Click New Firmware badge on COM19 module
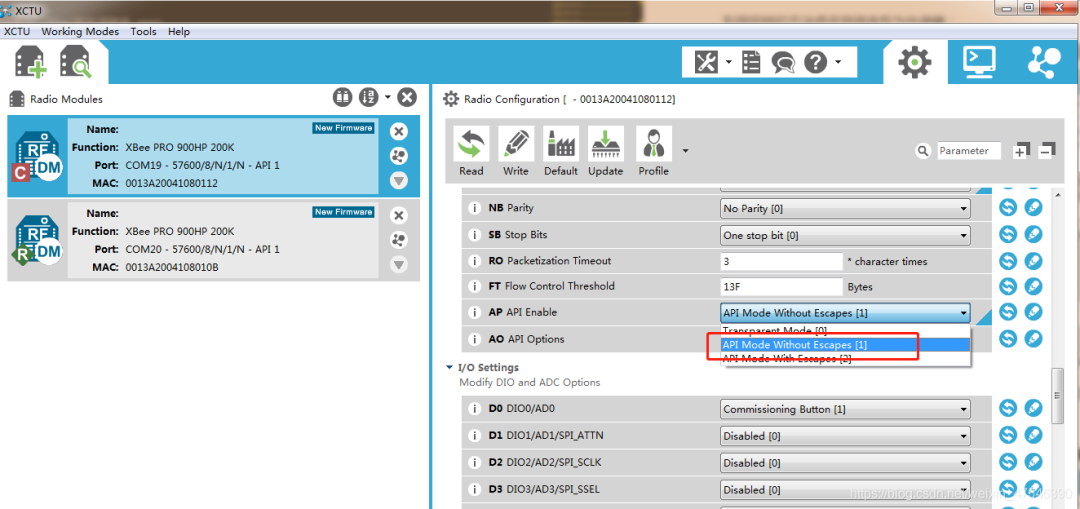This screenshot has width=1080, height=509. 344,128
